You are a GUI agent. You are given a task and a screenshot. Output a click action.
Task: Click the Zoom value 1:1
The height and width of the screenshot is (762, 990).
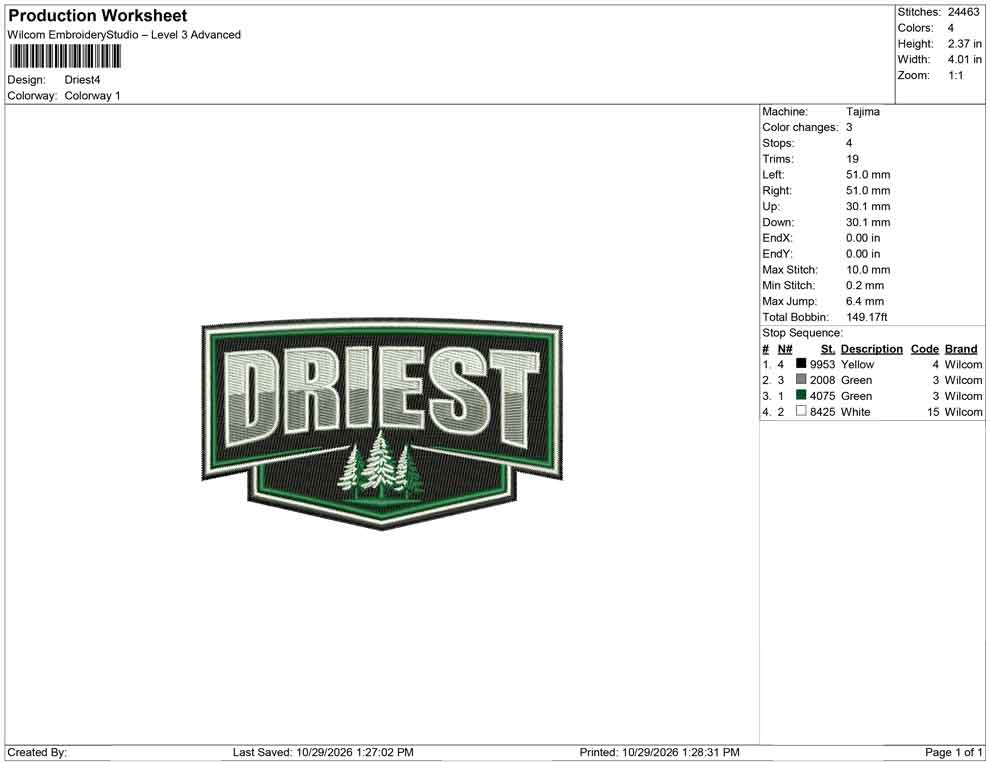pos(956,75)
